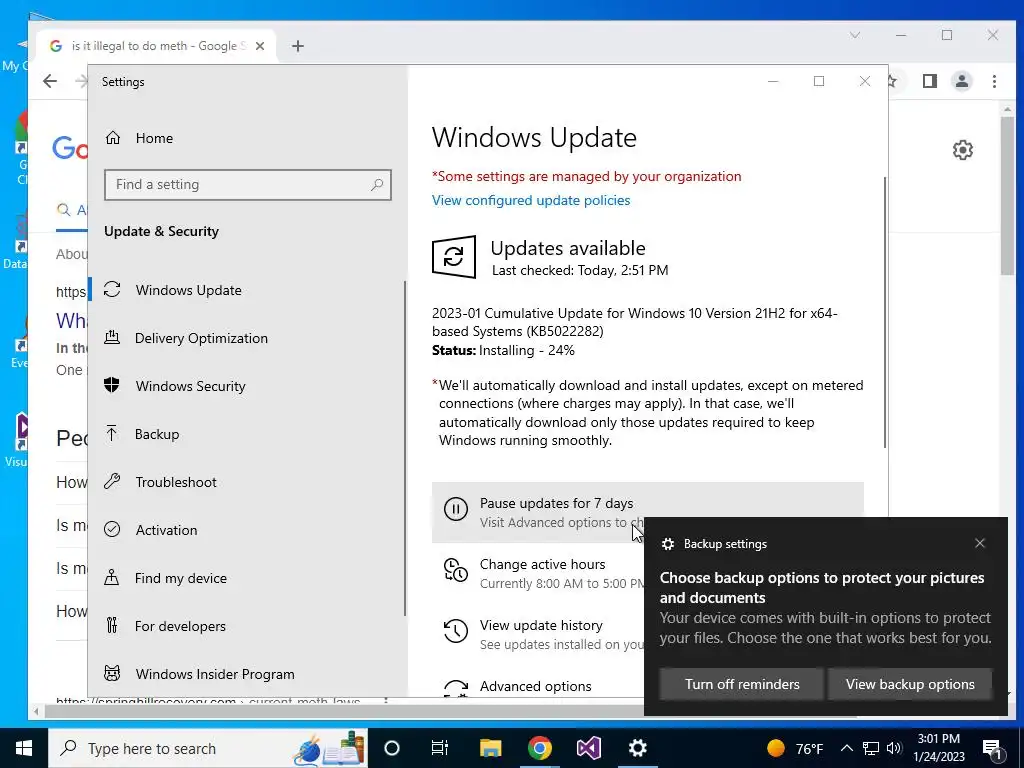The image size is (1024, 768).
Task: Open Visual Studio from taskbar
Action: (x=588, y=748)
